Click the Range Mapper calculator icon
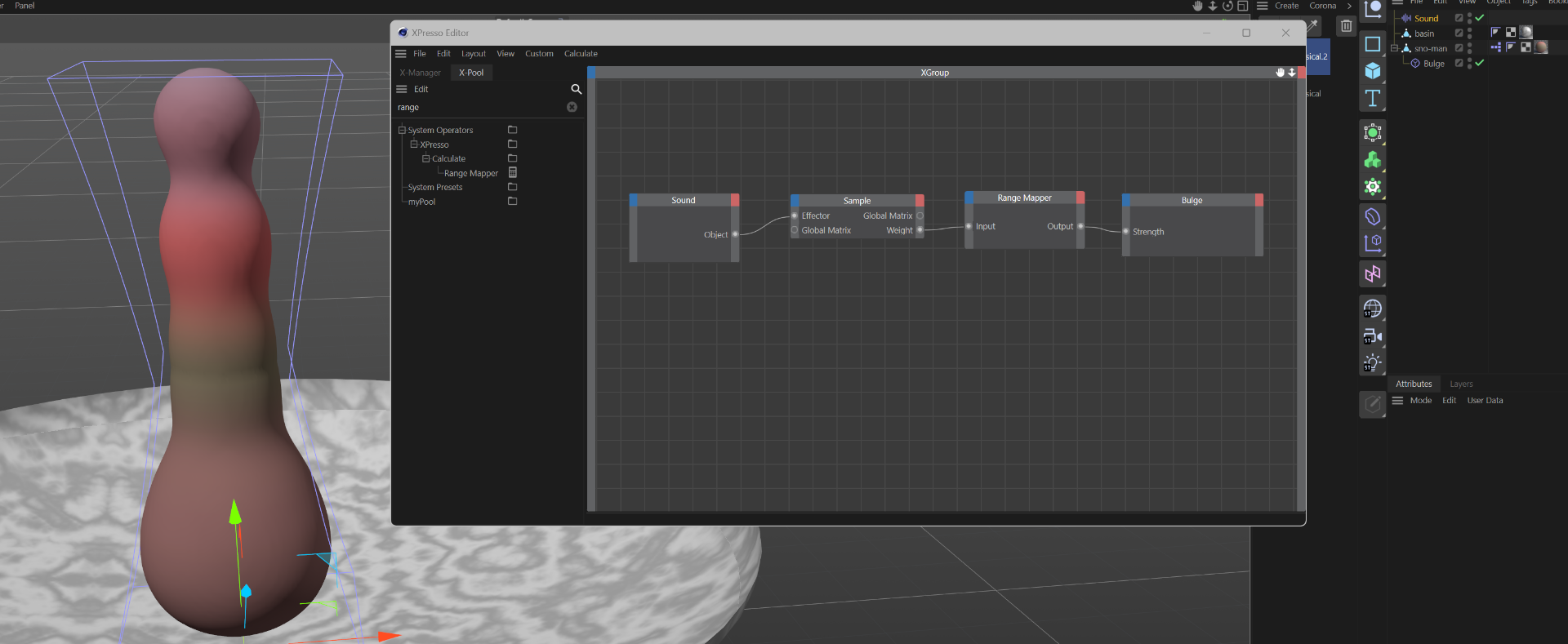Screen dimensions: 1568x644 (513, 172)
